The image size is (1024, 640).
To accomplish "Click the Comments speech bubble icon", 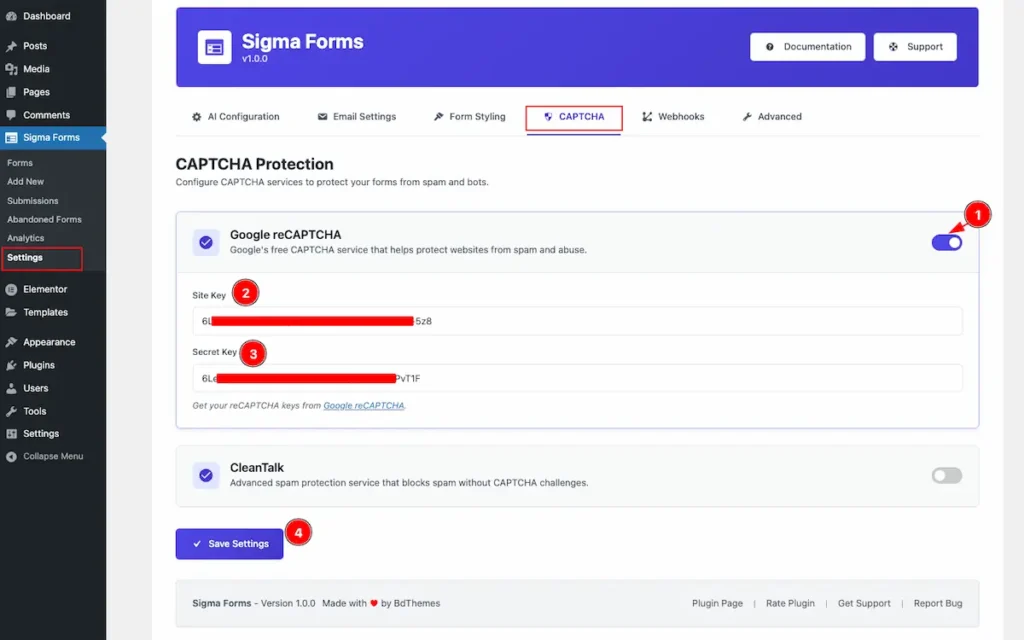I will pyautogui.click(x=11, y=115).
